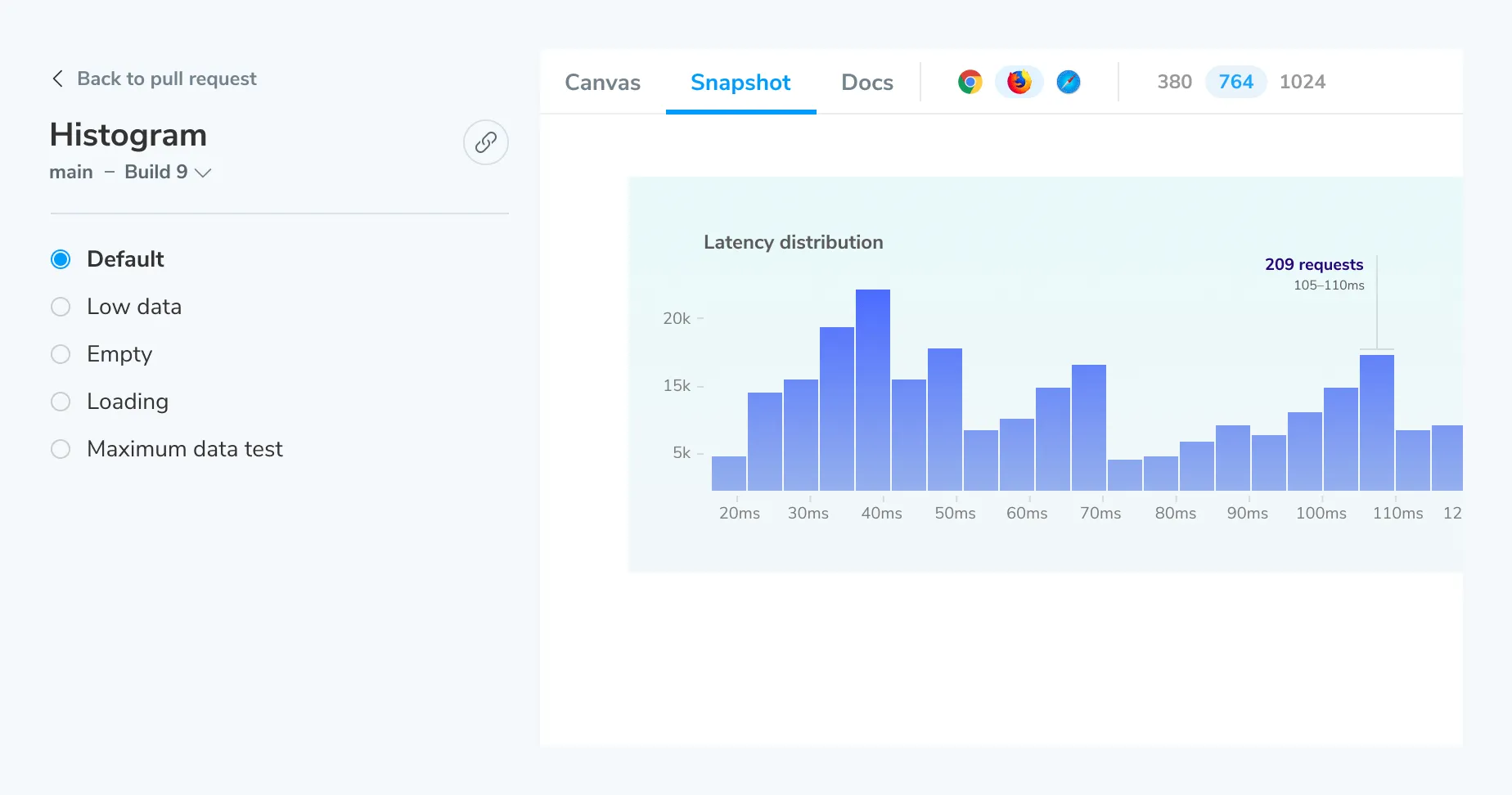This screenshot has height=795, width=1512.
Task: Select the 764 viewport width
Action: point(1235,82)
